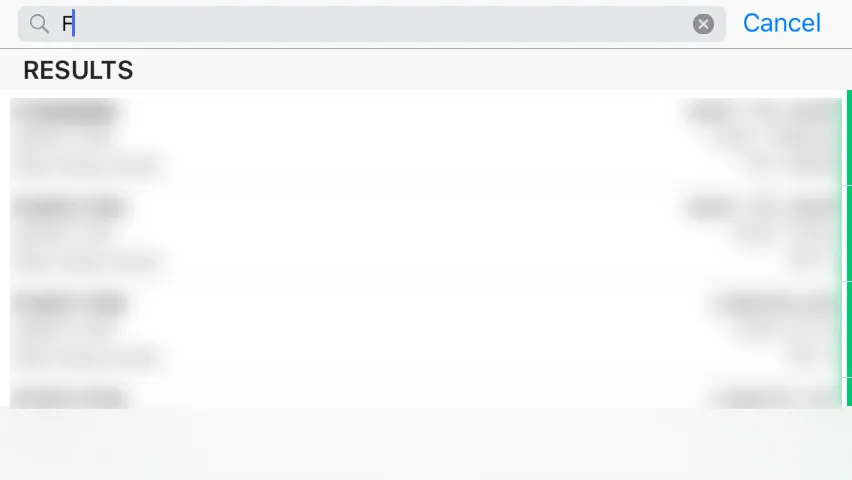Click the third result's right-side blurred value
The image size is (852, 480).
coord(774,304)
